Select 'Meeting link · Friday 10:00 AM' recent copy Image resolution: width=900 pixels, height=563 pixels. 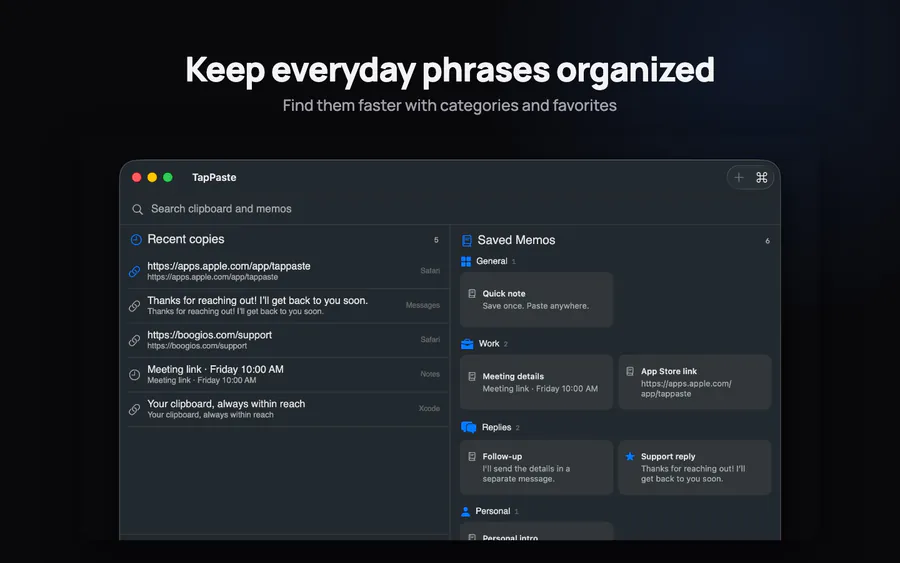click(288, 374)
